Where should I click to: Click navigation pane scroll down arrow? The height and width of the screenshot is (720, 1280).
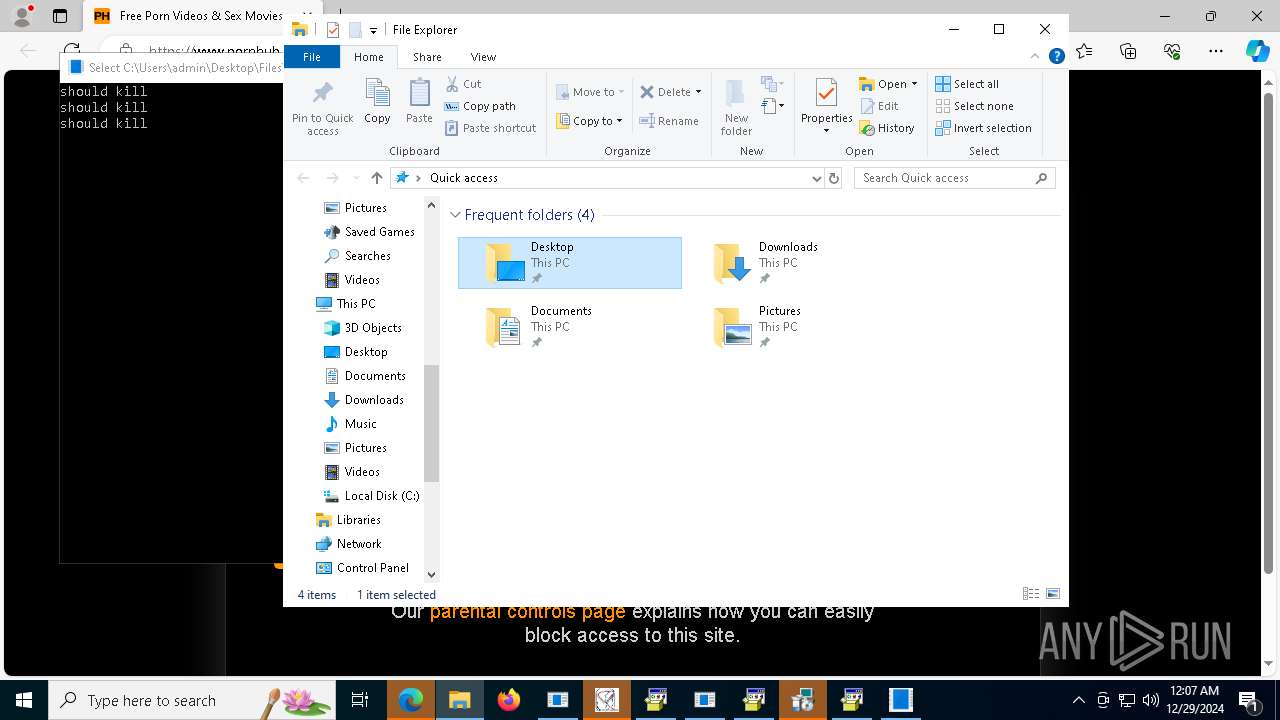(x=432, y=575)
